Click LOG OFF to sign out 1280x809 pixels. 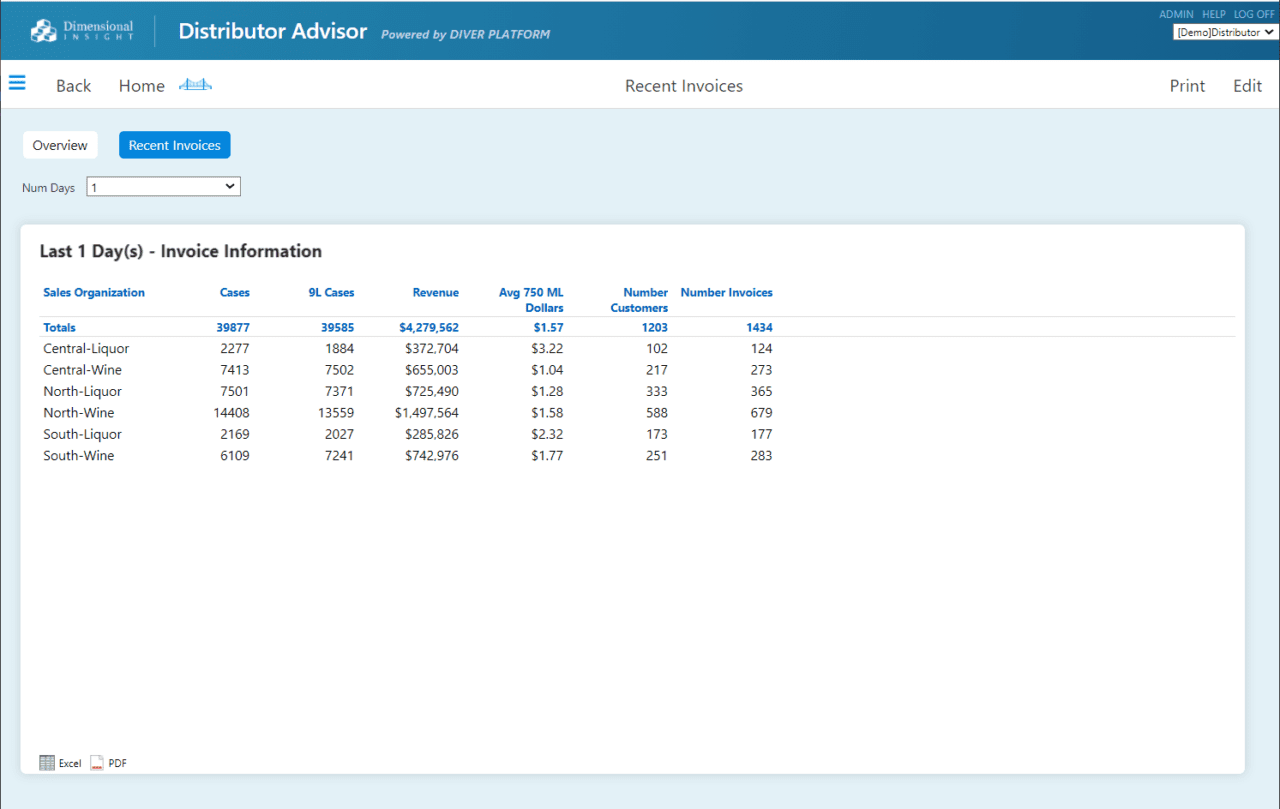[1253, 13]
